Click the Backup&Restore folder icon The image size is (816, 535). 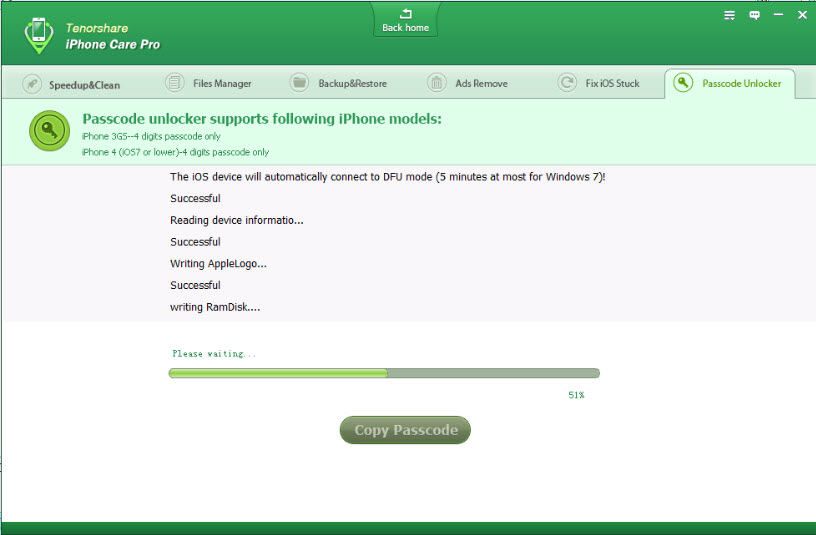pyautogui.click(x=299, y=83)
